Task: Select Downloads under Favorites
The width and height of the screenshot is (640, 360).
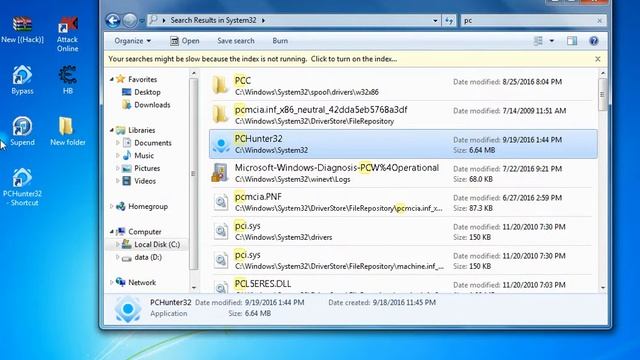Action: (x=152, y=105)
